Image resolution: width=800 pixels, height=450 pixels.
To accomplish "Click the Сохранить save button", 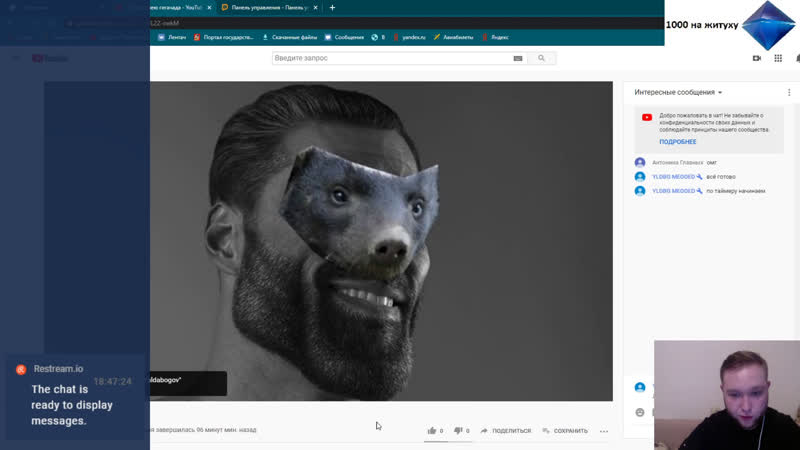I will coord(565,431).
